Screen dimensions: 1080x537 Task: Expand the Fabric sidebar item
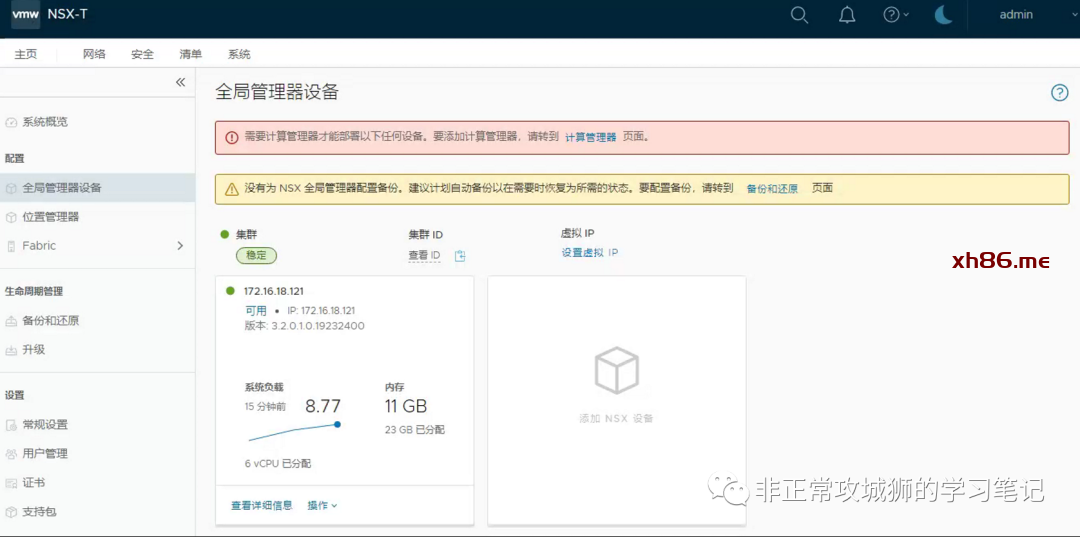[180, 246]
